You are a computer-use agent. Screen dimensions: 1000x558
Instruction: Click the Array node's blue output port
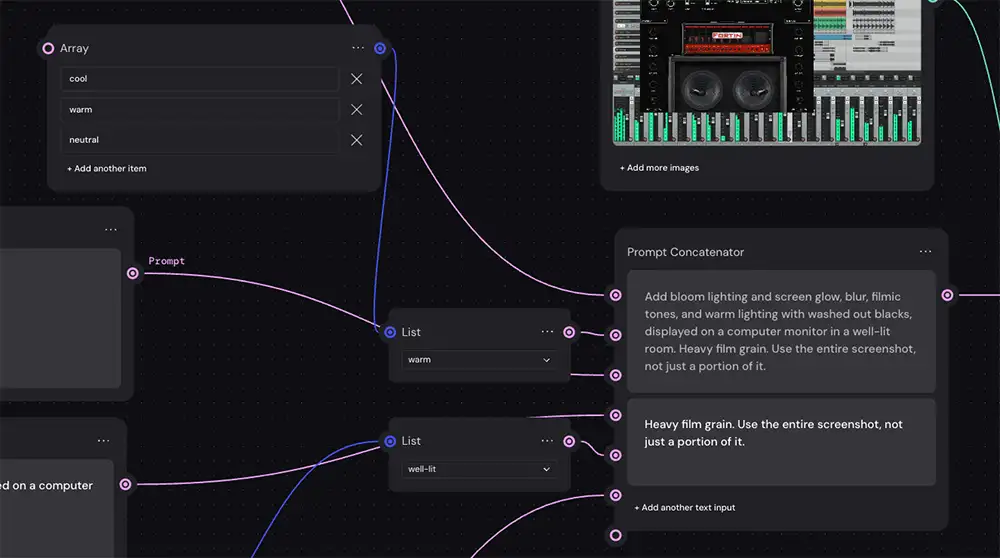click(x=380, y=48)
